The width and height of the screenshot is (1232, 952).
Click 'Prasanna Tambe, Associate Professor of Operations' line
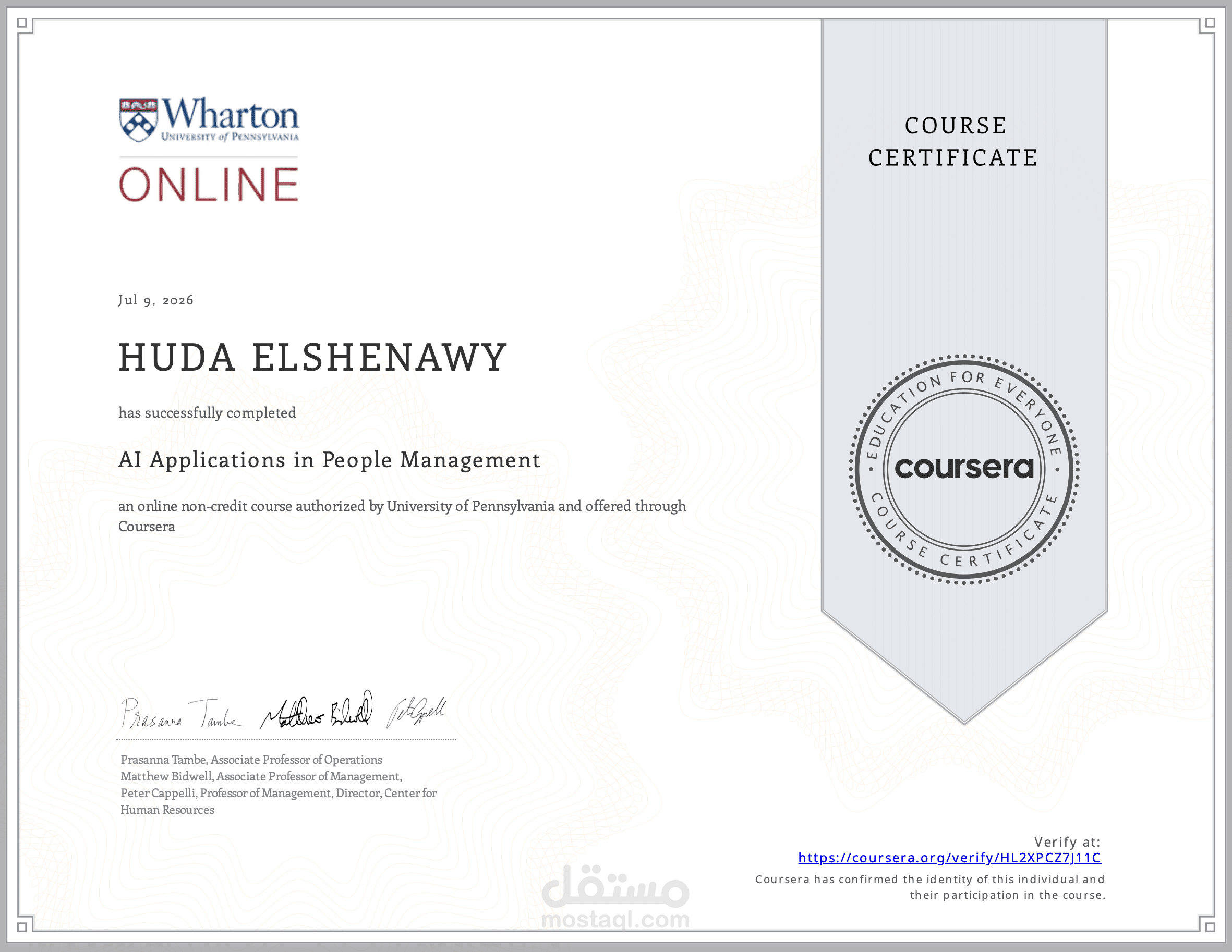251,760
